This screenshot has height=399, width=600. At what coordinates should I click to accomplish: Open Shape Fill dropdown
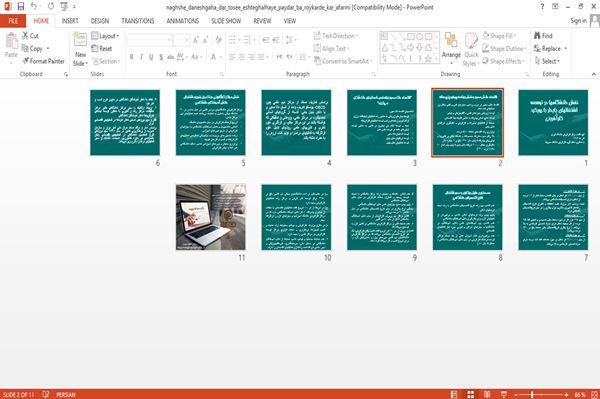(x=499, y=36)
